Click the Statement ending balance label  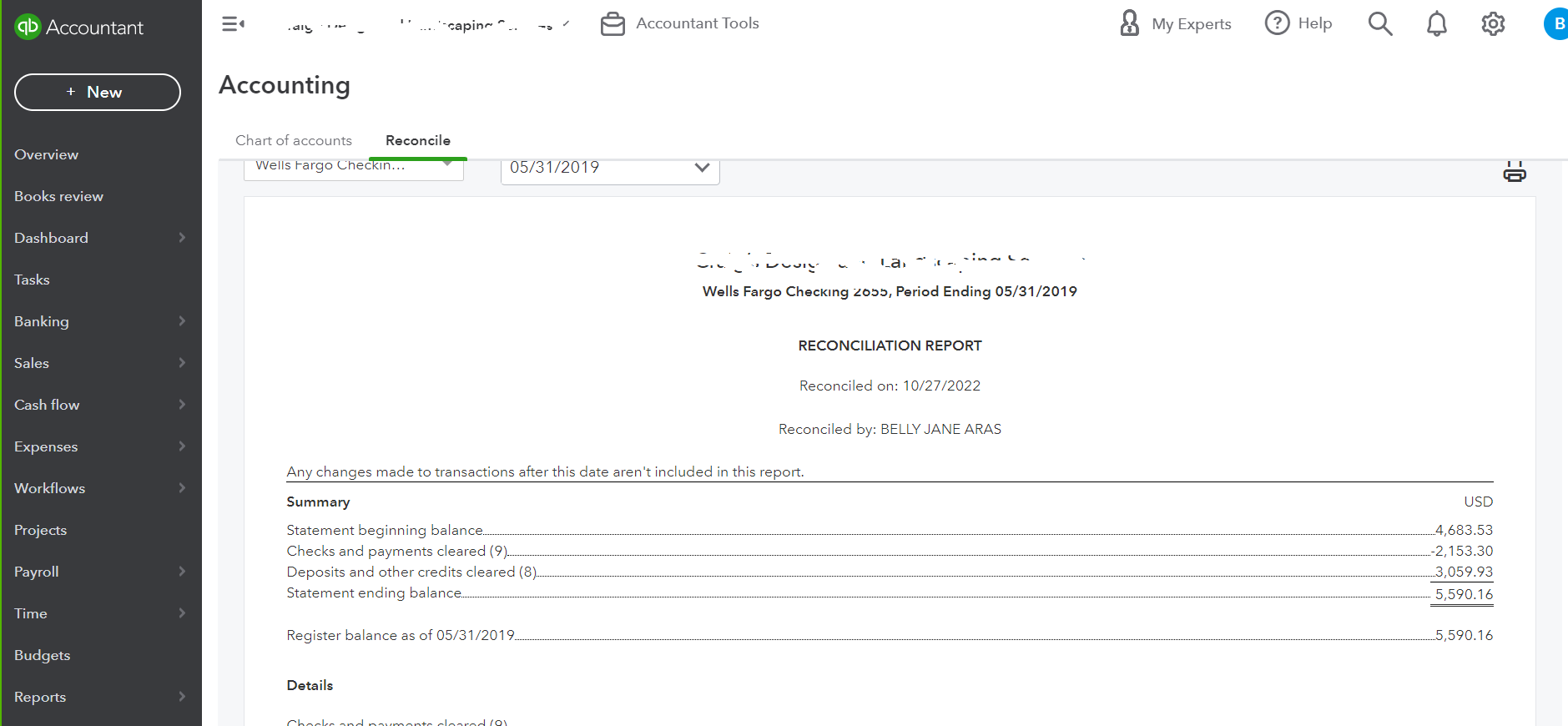pos(374,592)
